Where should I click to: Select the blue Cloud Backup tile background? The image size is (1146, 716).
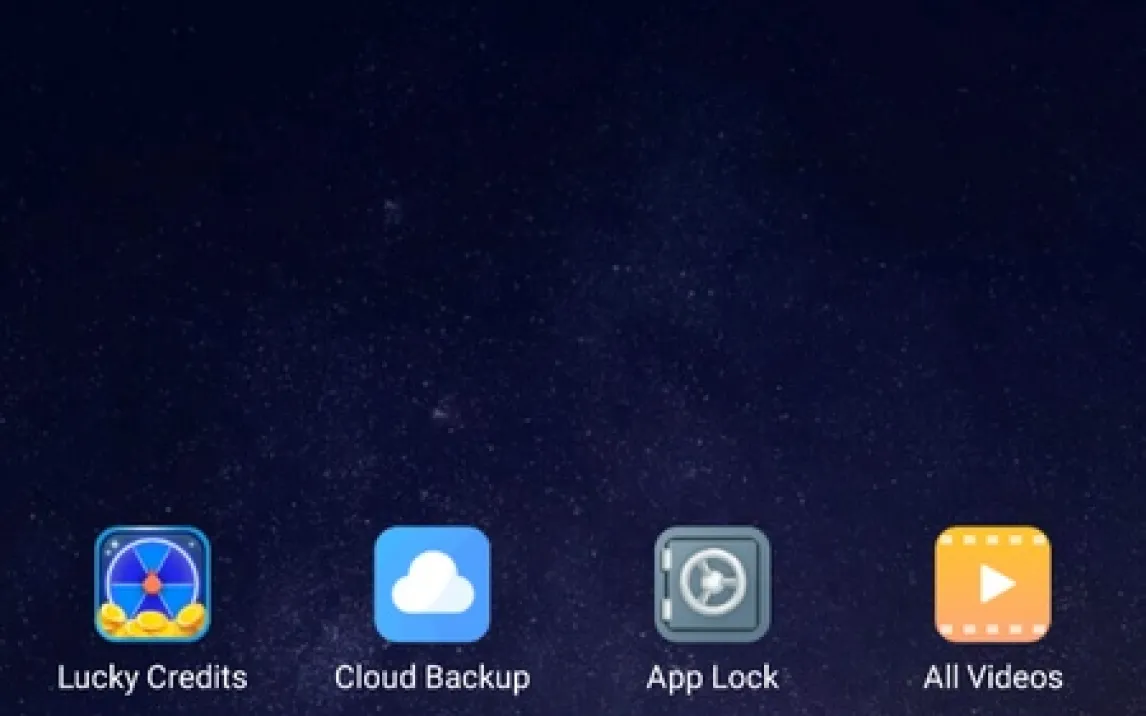tap(400, 548)
